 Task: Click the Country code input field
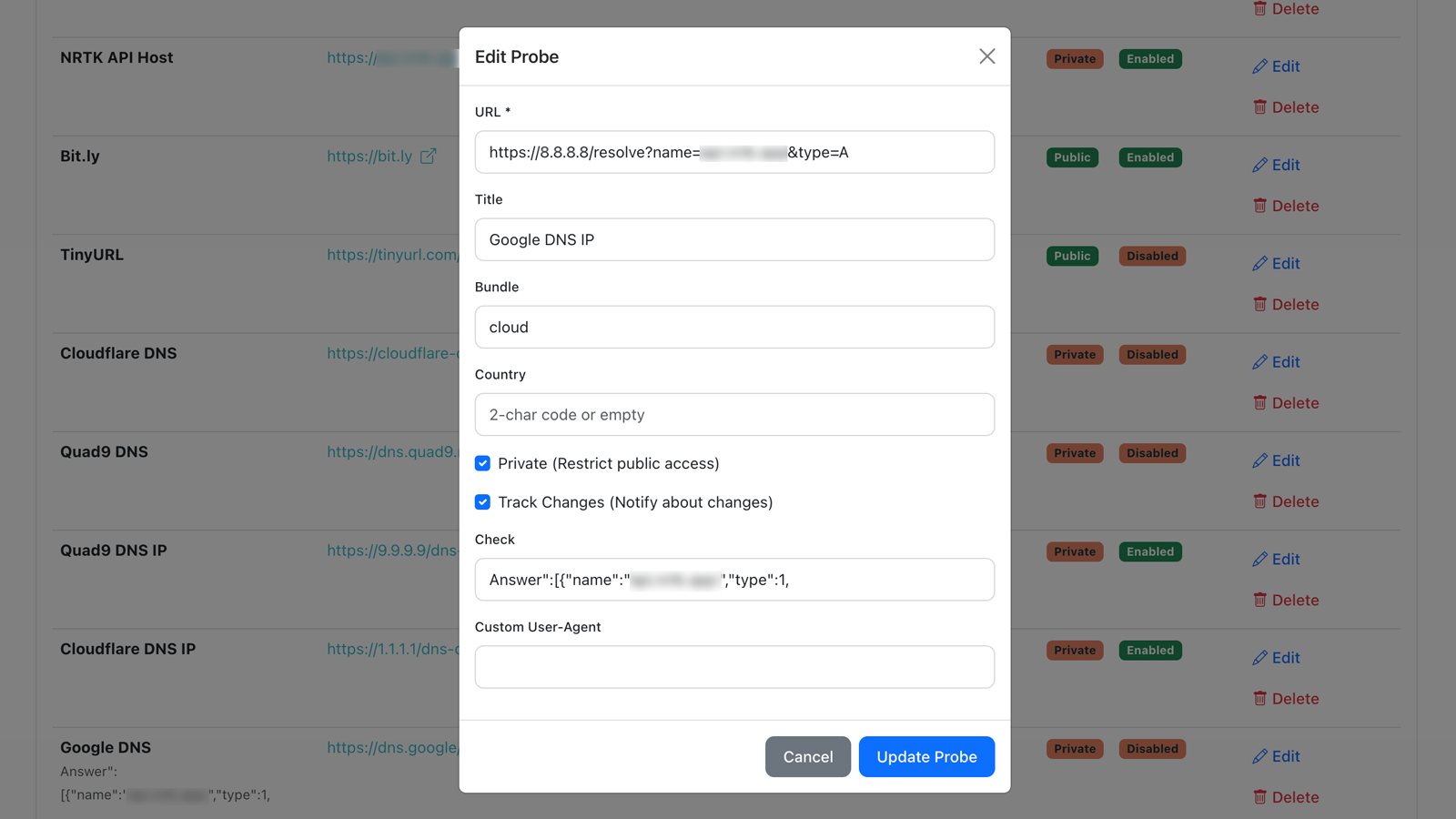pyautogui.click(x=733, y=414)
